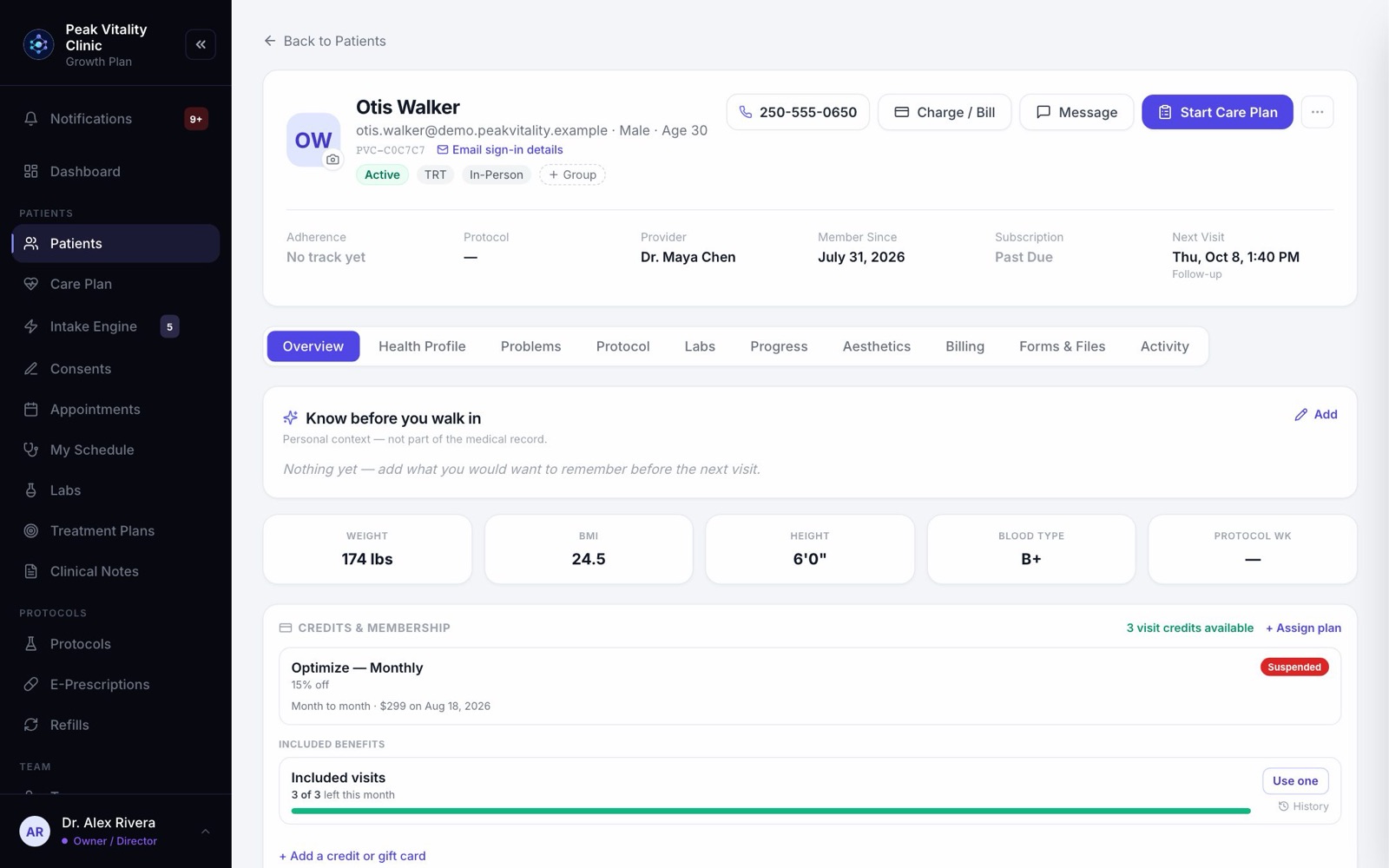Image resolution: width=1389 pixels, height=868 pixels.
Task: Open Assign plan option
Action: point(1303,628)
